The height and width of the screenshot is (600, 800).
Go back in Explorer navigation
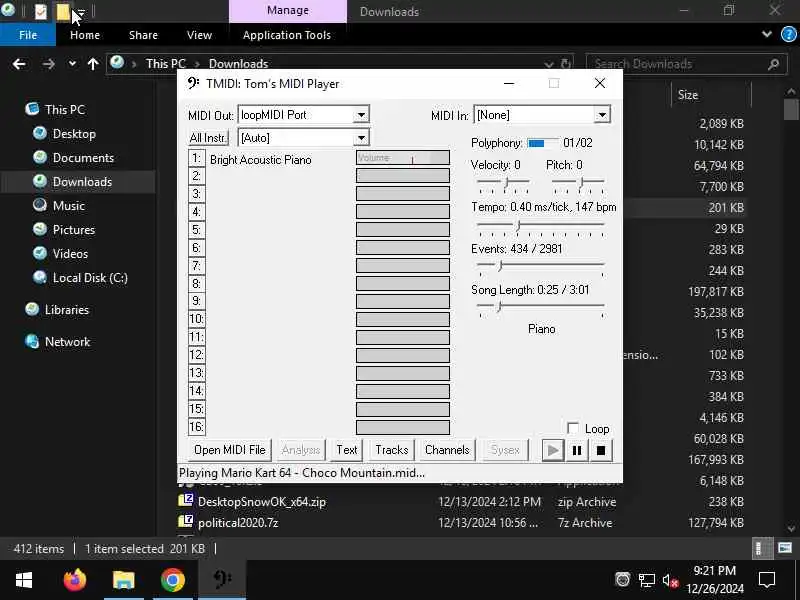19,64
